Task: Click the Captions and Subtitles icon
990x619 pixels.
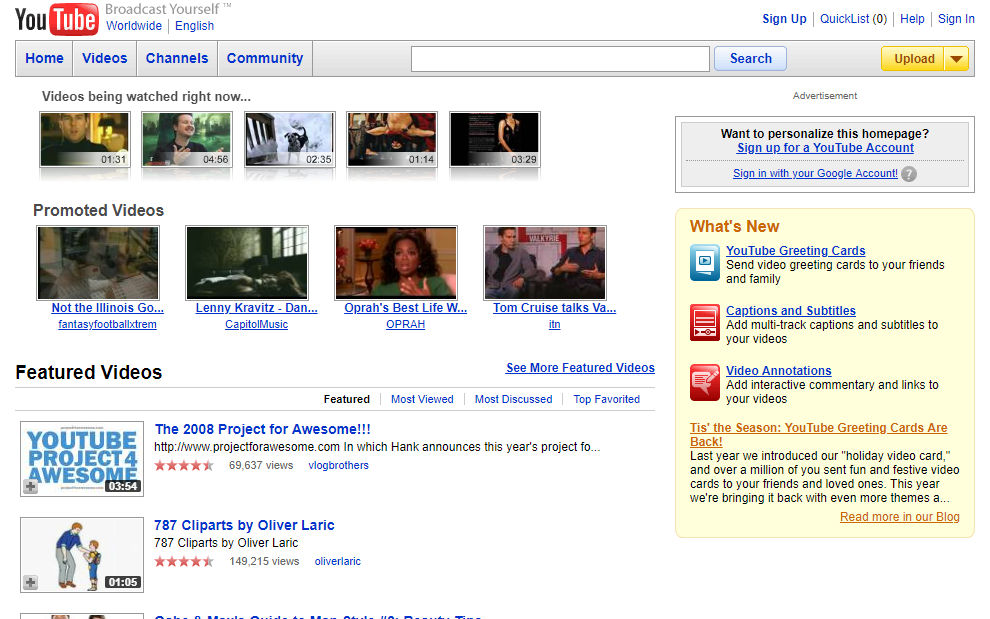Action: pos(705,322)
